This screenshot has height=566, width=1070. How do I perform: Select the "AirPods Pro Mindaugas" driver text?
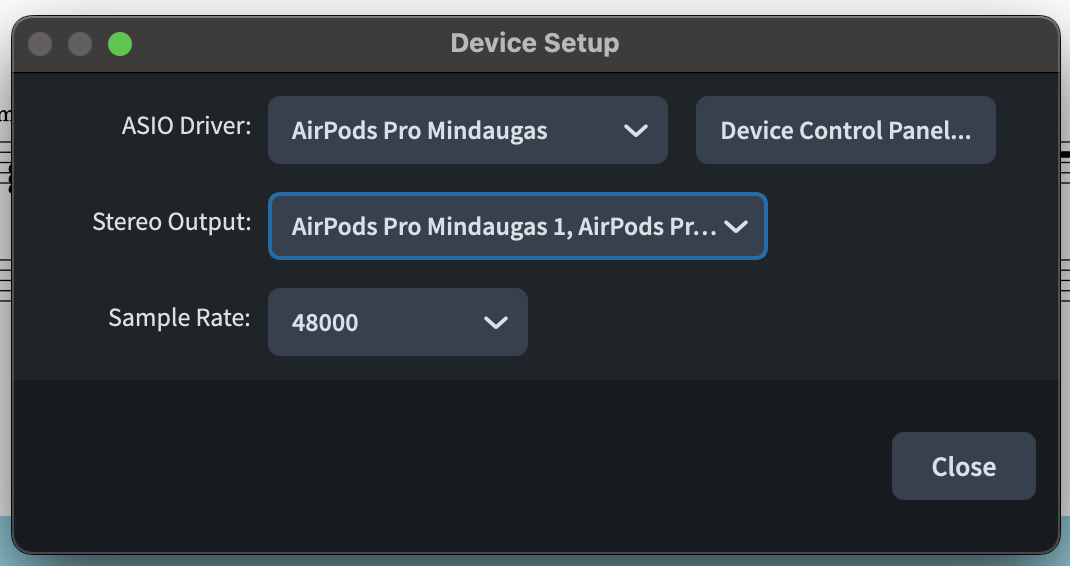point(419,131)
